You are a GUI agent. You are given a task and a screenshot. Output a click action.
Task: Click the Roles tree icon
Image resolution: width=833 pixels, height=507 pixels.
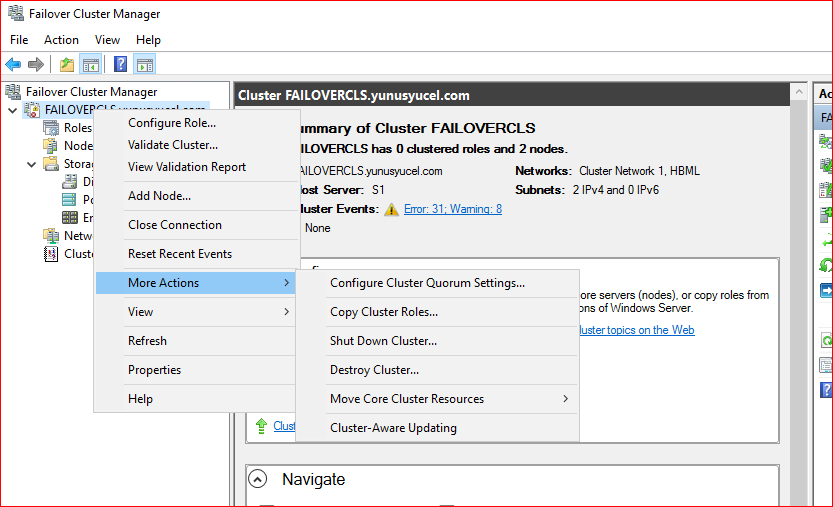(x=51, y=128)
